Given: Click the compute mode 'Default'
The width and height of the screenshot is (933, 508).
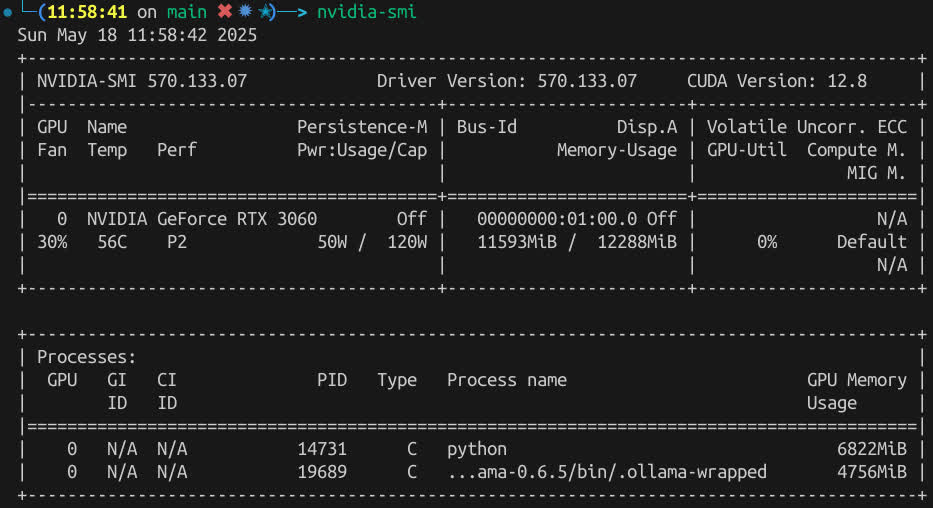Looking at the screenshot, I should click(x=872, y=242).
